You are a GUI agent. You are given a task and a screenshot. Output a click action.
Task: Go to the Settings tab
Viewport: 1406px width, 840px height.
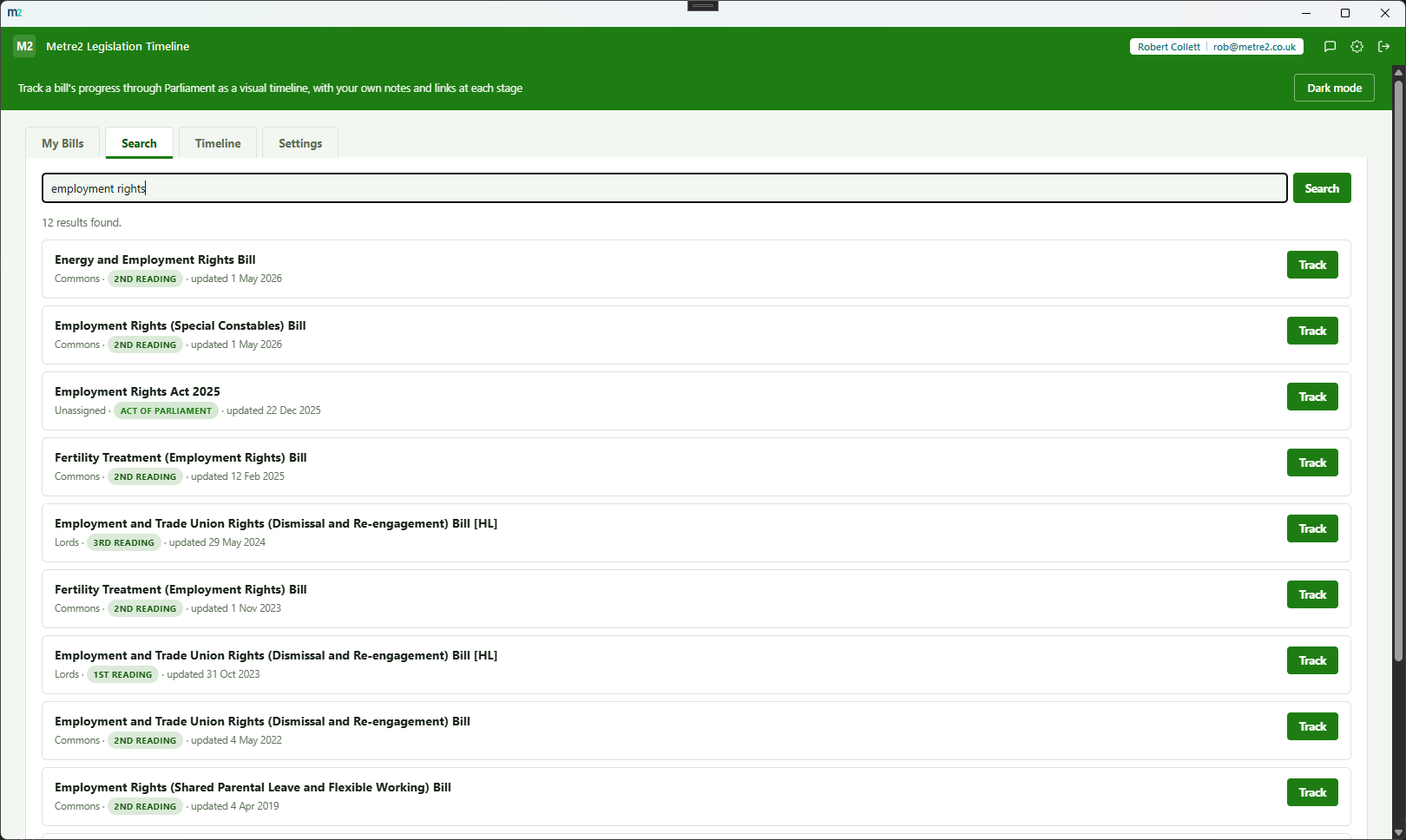(x=300, y=143)
